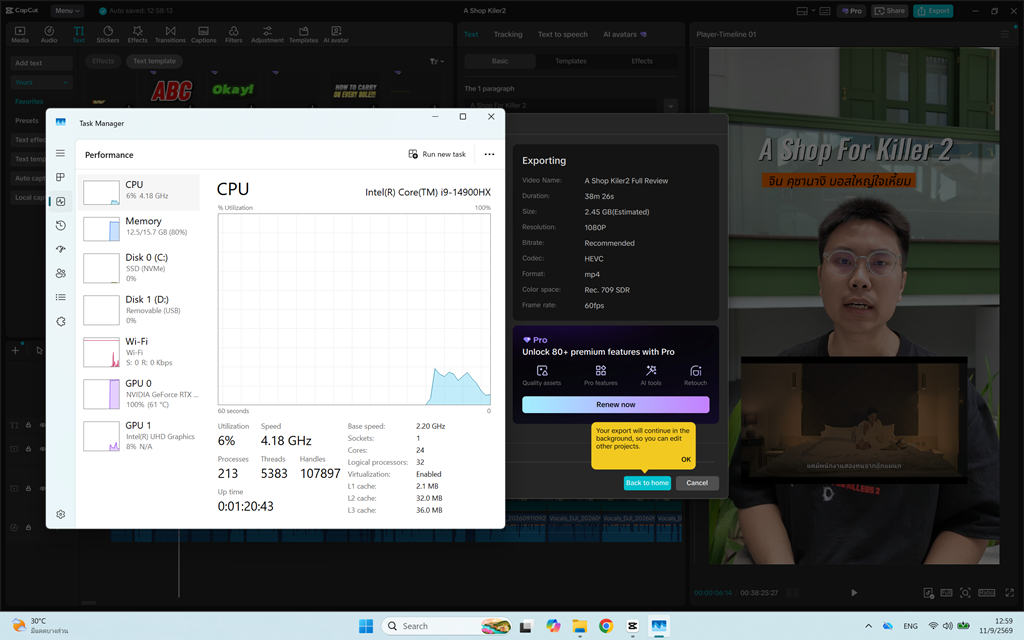The height and width of the screenshot is (640, 1024).
Task: Open Captions panel in CapCut toolbar
Action: [203, 35]
